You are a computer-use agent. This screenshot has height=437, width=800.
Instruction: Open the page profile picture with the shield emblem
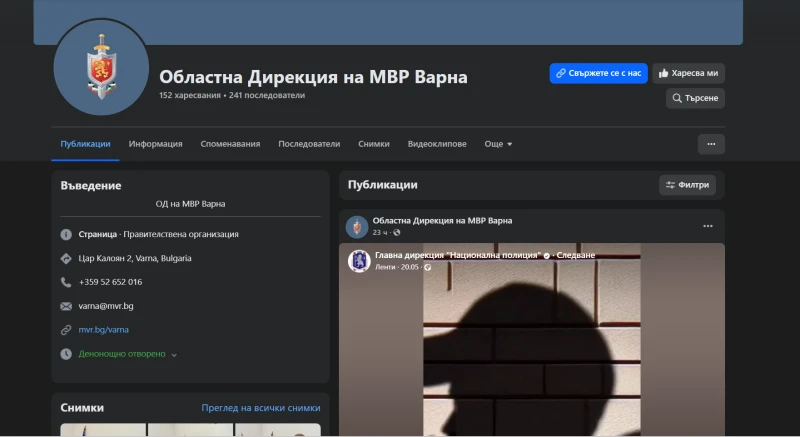pos(101,67)
